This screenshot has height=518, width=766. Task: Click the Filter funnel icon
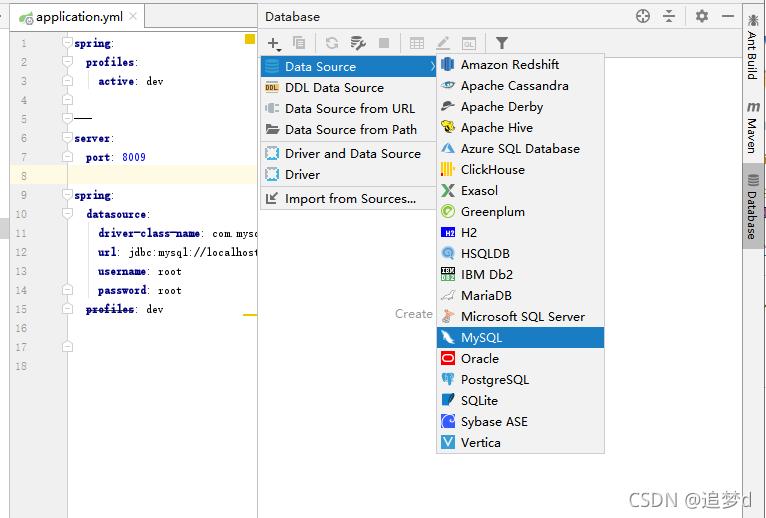pyautogui.click(x=502, y=43)
